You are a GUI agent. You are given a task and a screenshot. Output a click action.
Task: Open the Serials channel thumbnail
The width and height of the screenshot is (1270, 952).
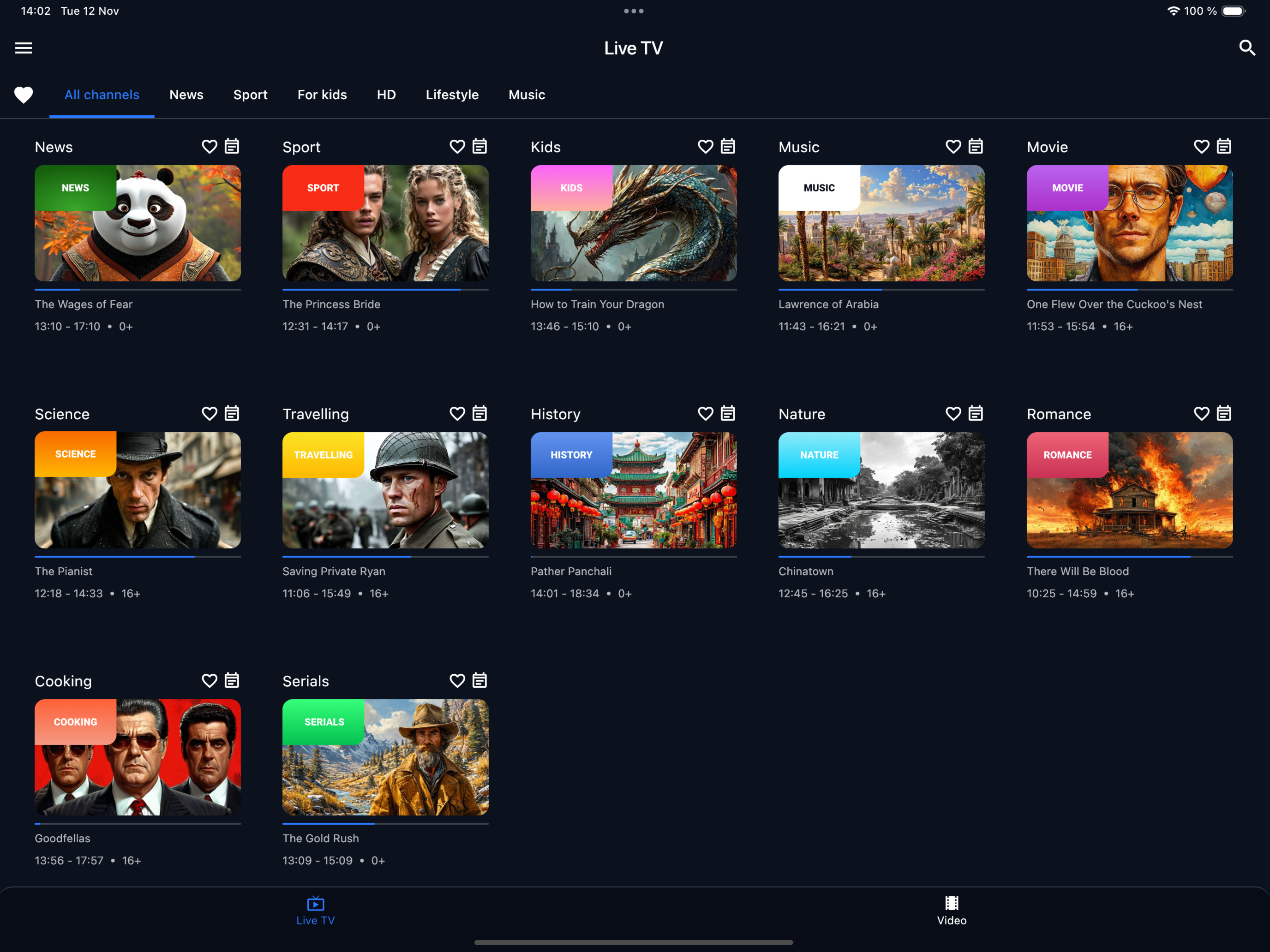(x=385, y=757)
